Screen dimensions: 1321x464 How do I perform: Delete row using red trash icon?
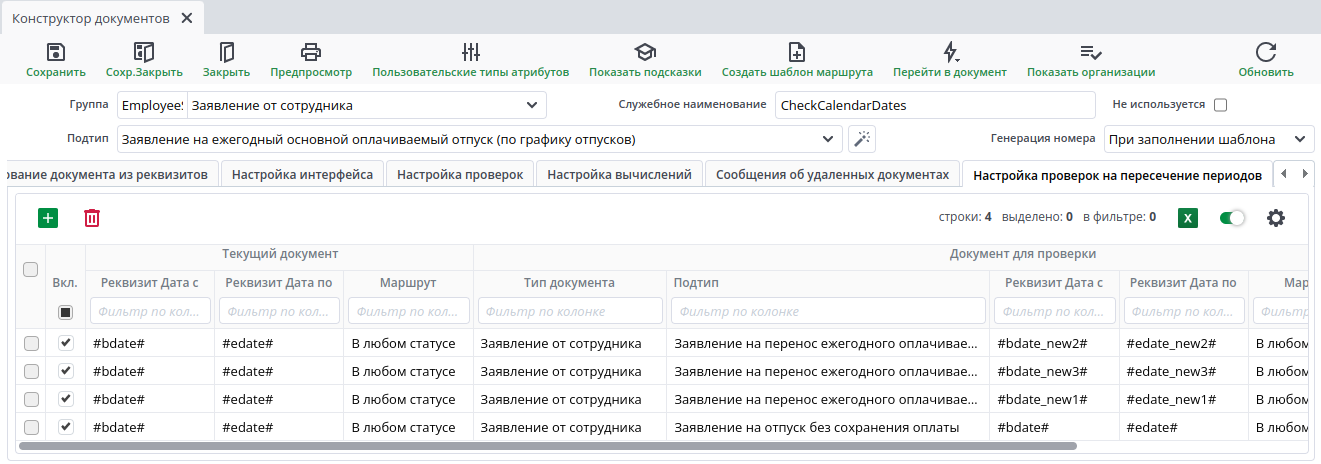point(92,217)
